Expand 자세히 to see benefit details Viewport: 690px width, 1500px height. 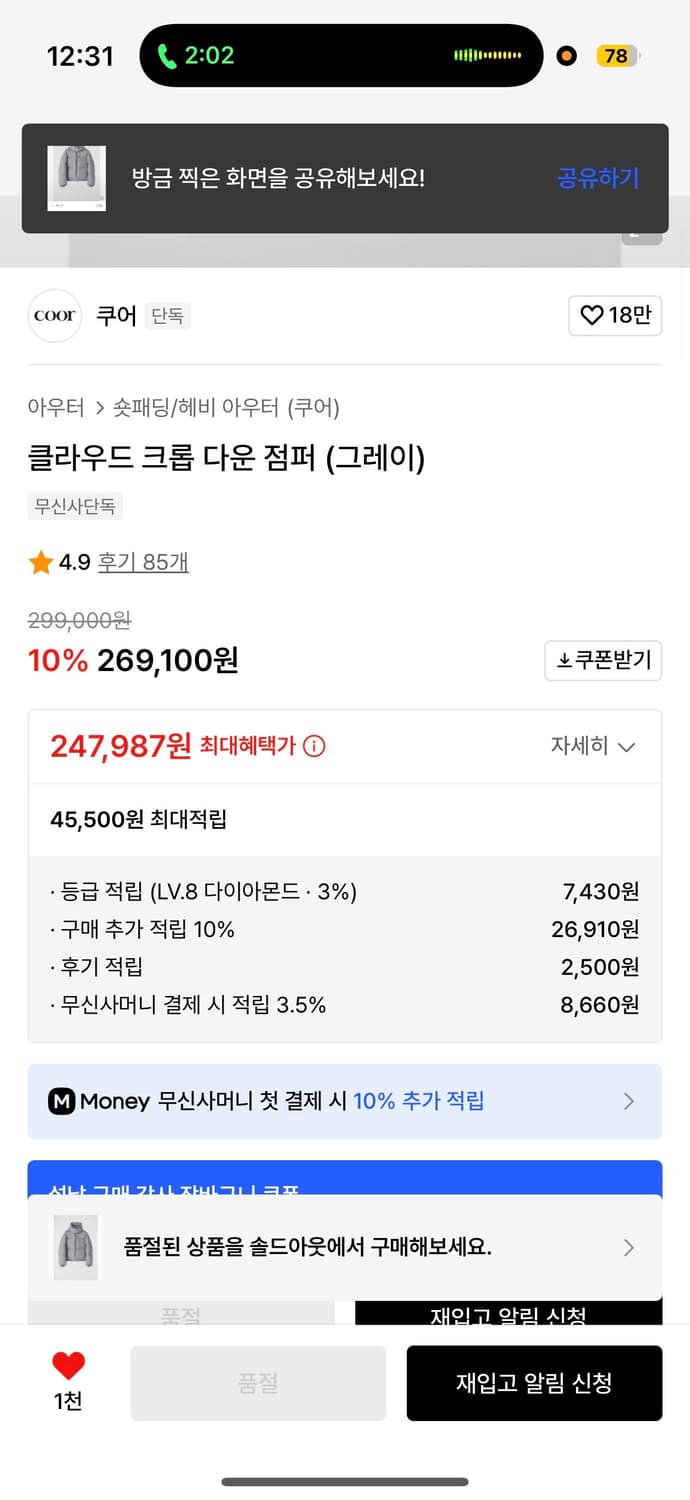[x=594, y=746]
